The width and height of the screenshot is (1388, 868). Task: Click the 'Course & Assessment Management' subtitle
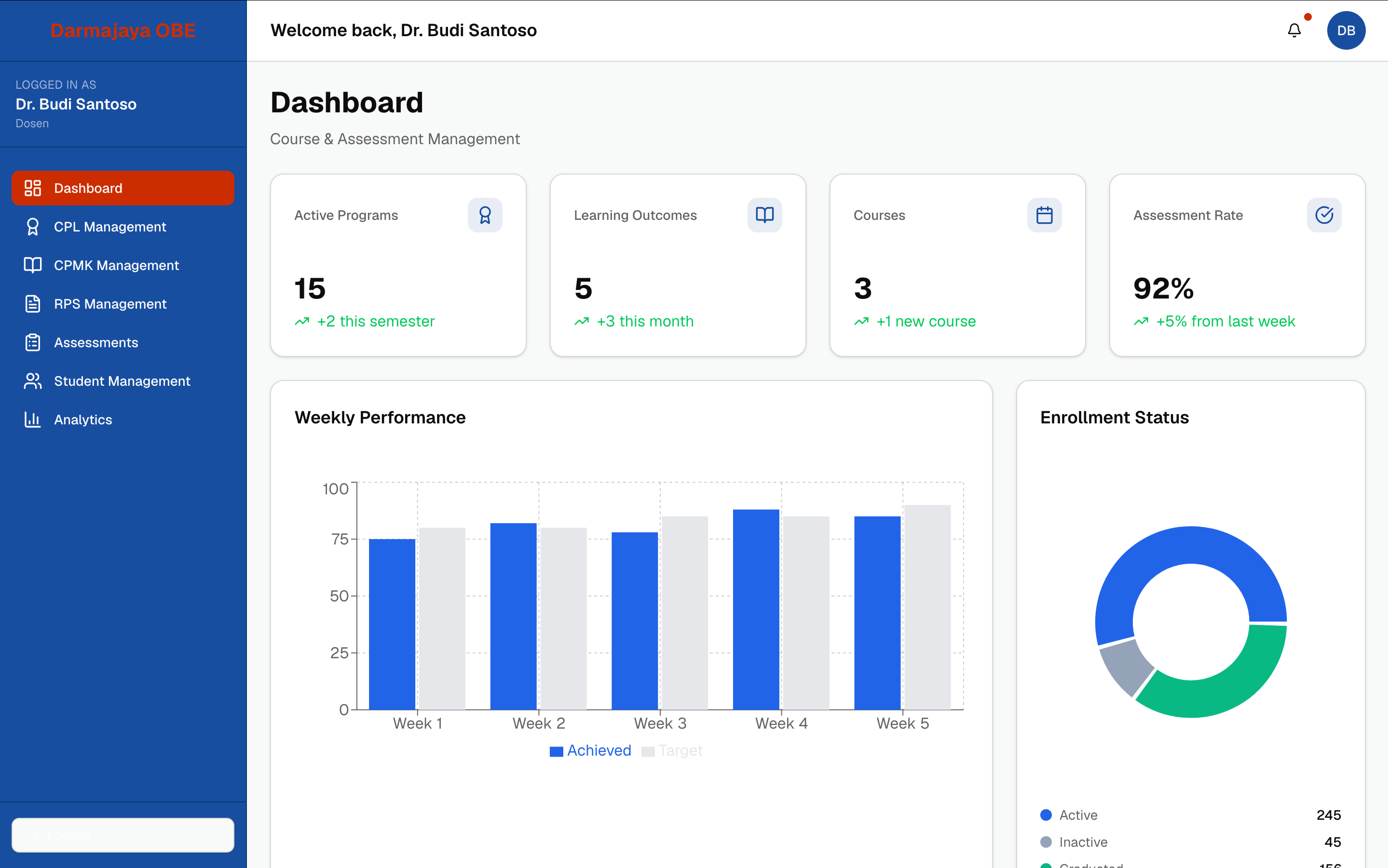point(395,139)
